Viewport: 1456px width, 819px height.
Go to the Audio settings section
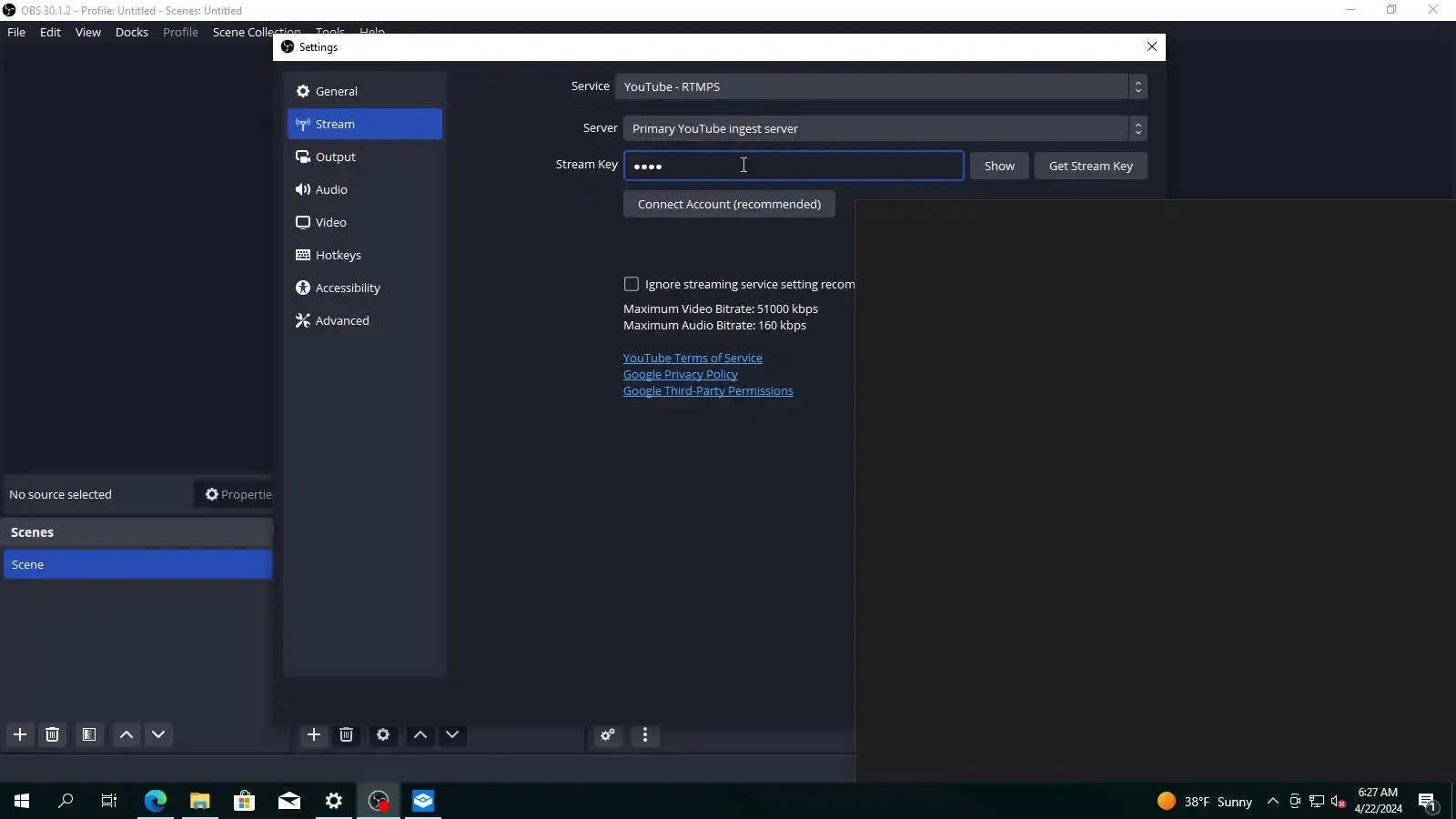click(x=365, y=189)
